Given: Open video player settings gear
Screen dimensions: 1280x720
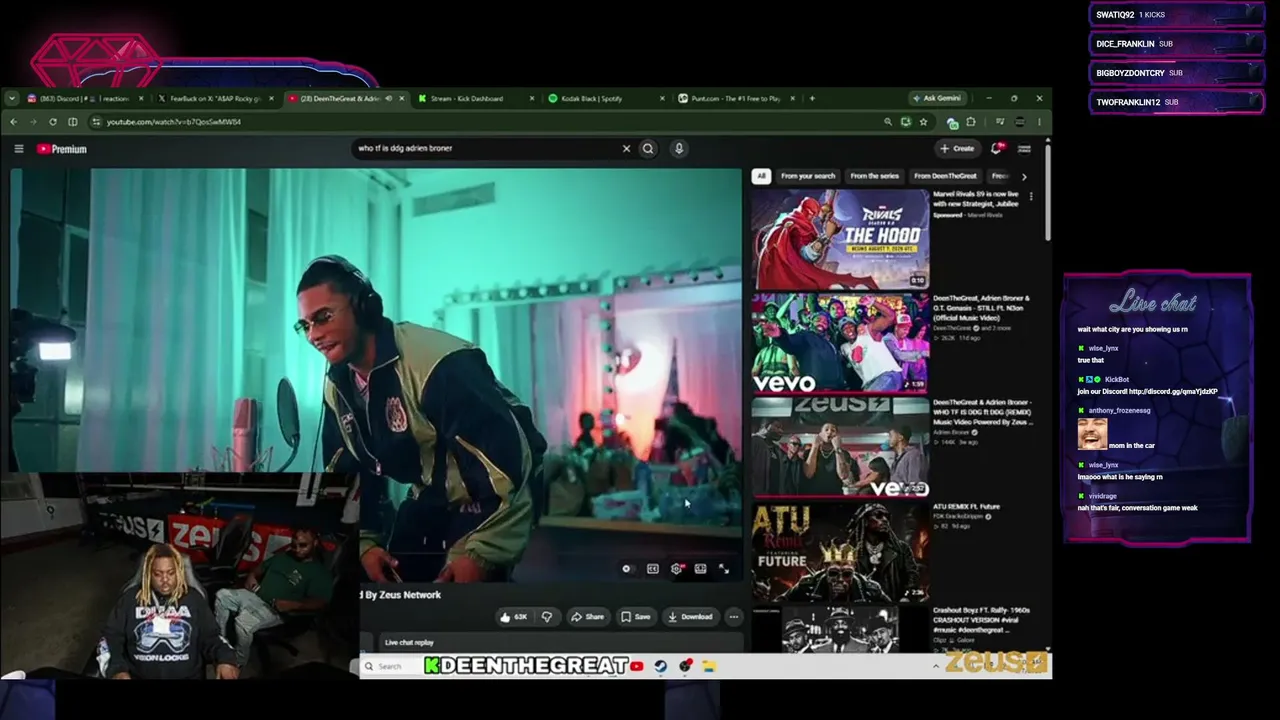Looking at the screenshot, I should pos(677,569).
